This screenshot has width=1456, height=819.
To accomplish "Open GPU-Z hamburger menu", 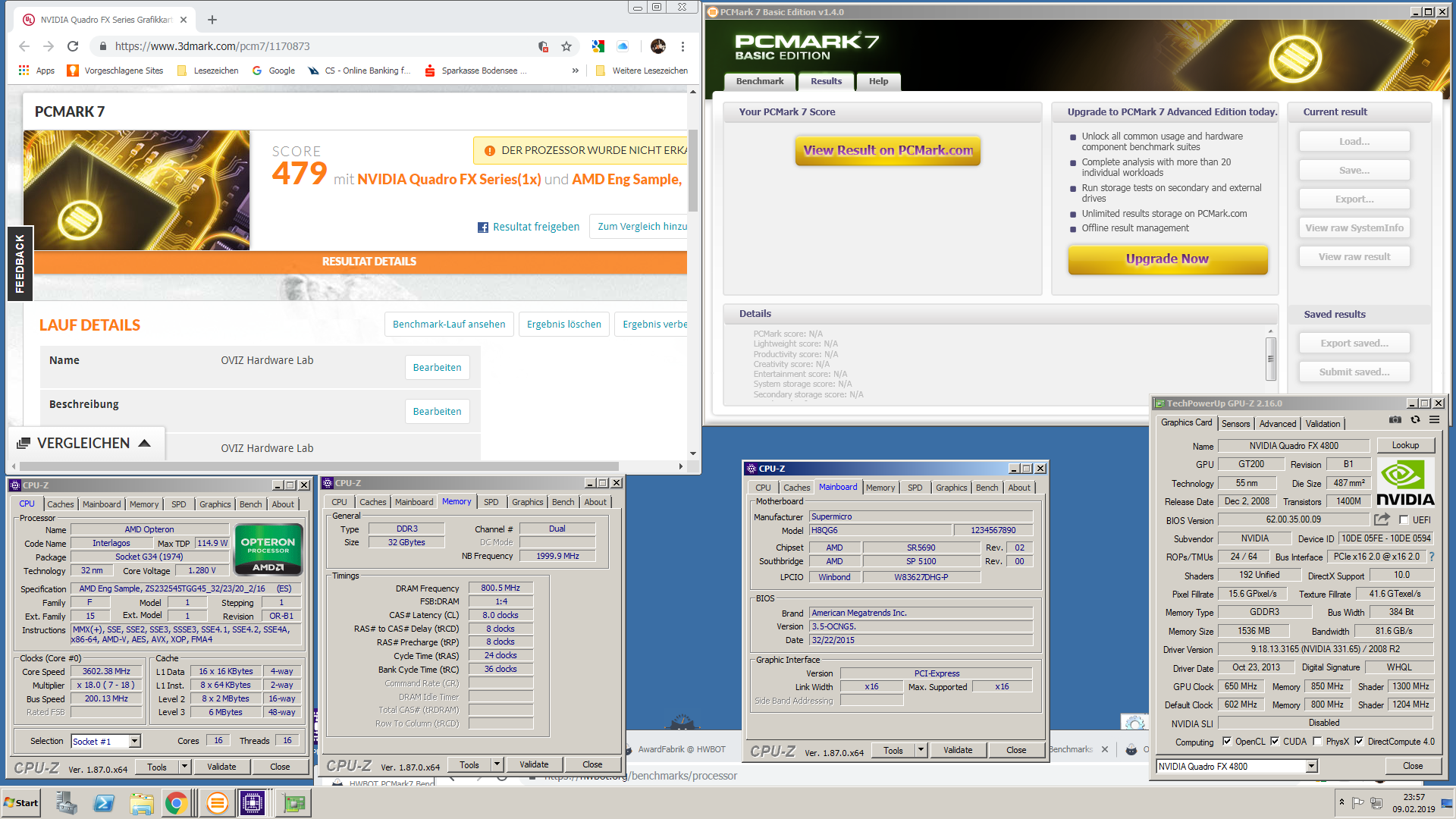I will (1435, 419).
